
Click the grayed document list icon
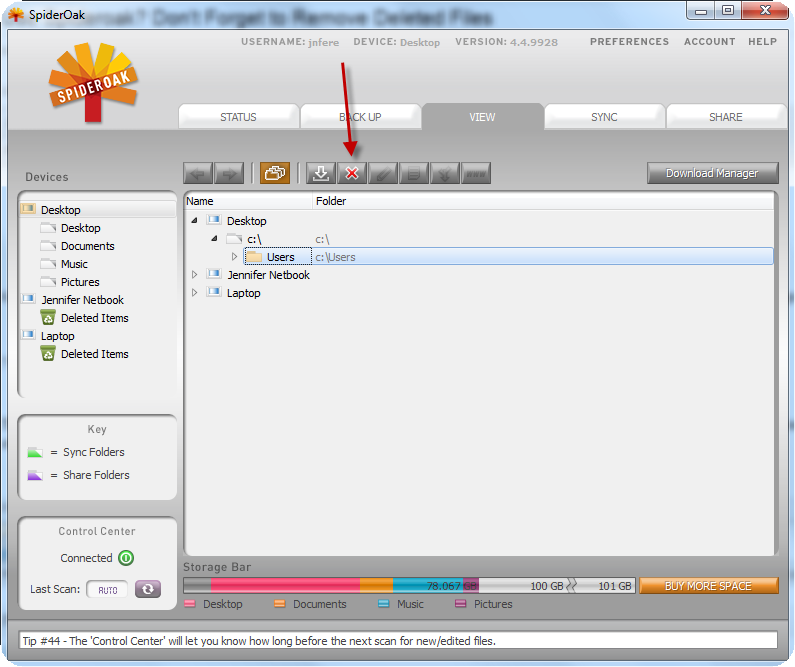[x=414, y=173]
